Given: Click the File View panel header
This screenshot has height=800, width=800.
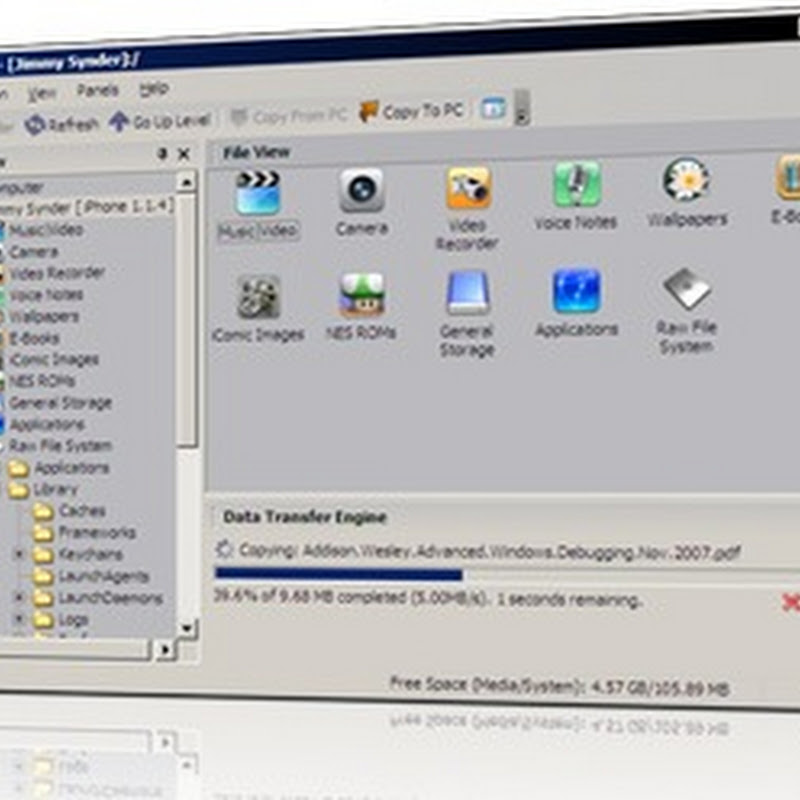Looking at the screenshot, I should click(x=256, y=152).
